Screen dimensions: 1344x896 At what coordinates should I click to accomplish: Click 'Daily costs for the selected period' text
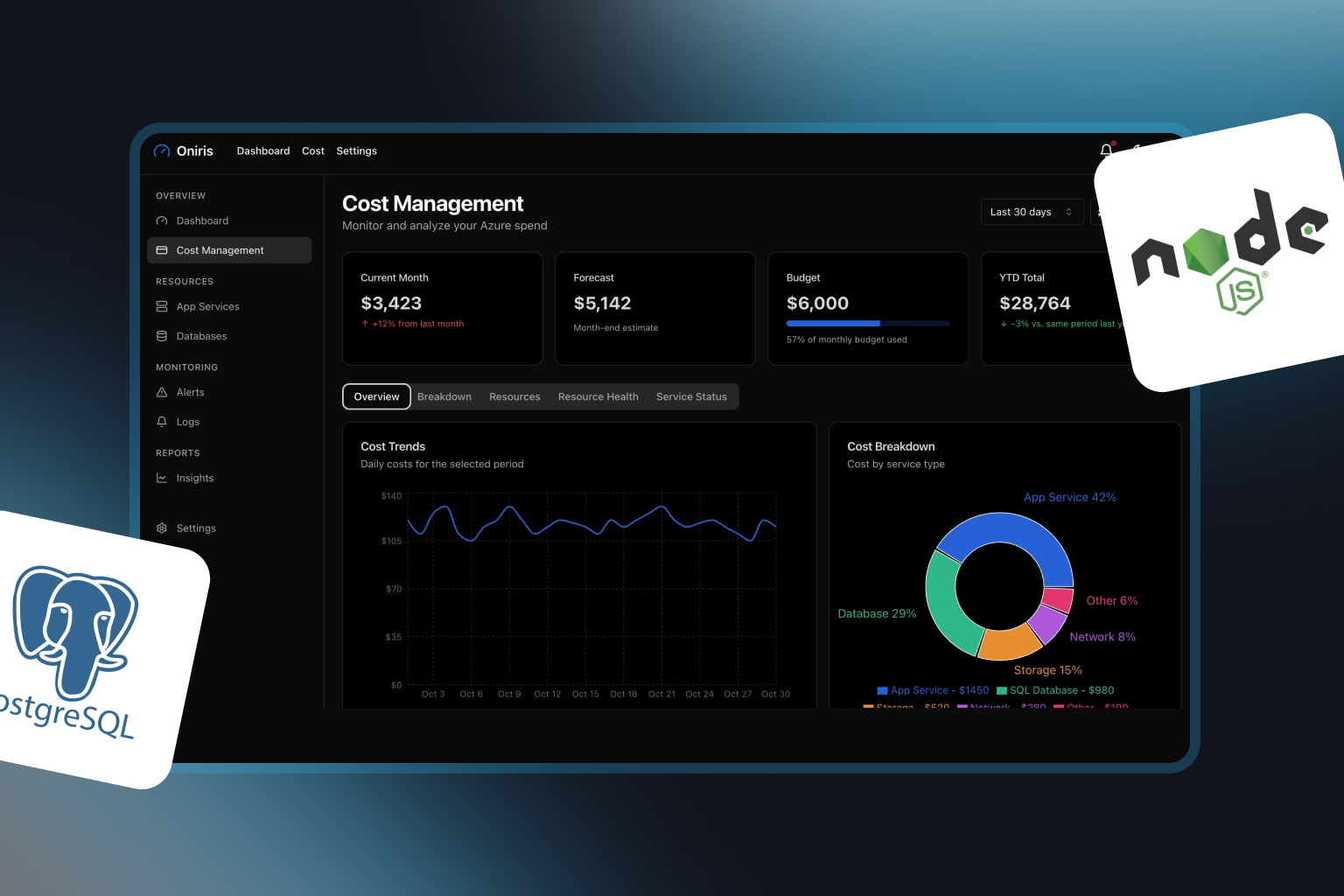point(442,465)
